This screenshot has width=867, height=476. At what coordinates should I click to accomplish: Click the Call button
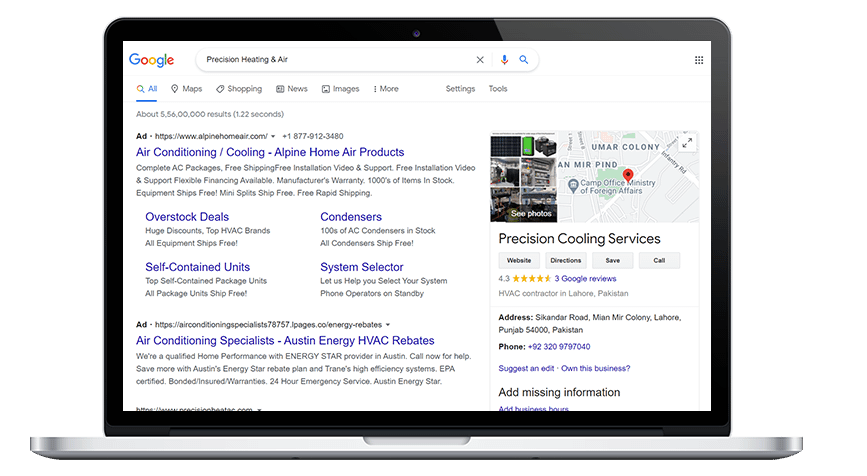pos(659,260)
